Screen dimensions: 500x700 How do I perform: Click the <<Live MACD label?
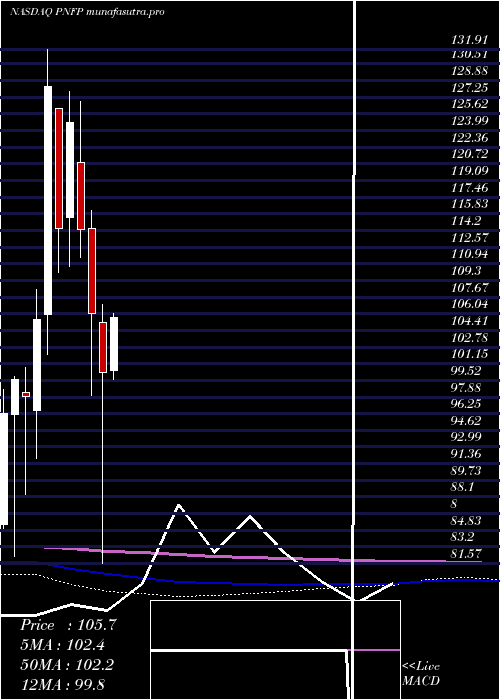421,674
